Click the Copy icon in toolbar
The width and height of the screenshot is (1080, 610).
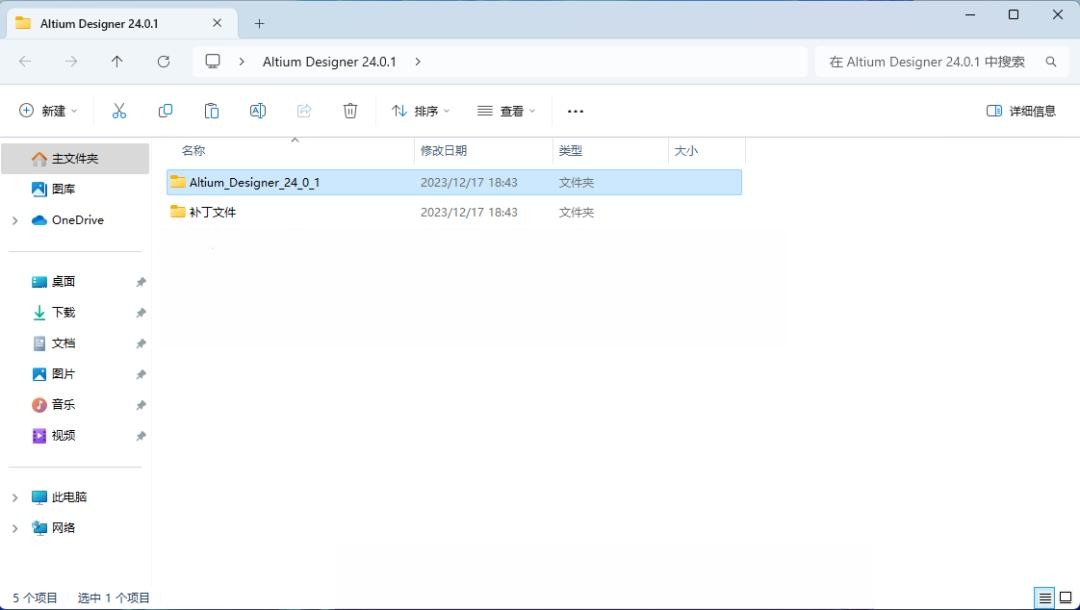(x=165, y=111)
